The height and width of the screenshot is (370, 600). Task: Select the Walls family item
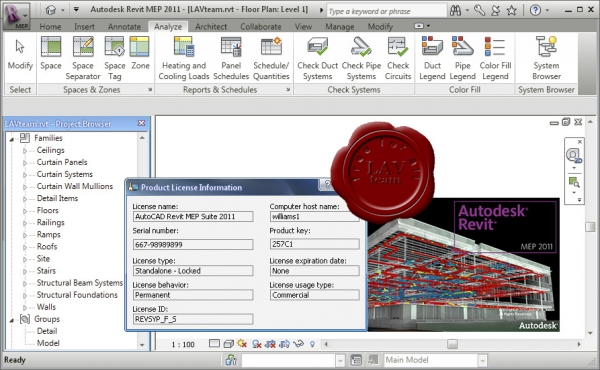click(46, 307)
